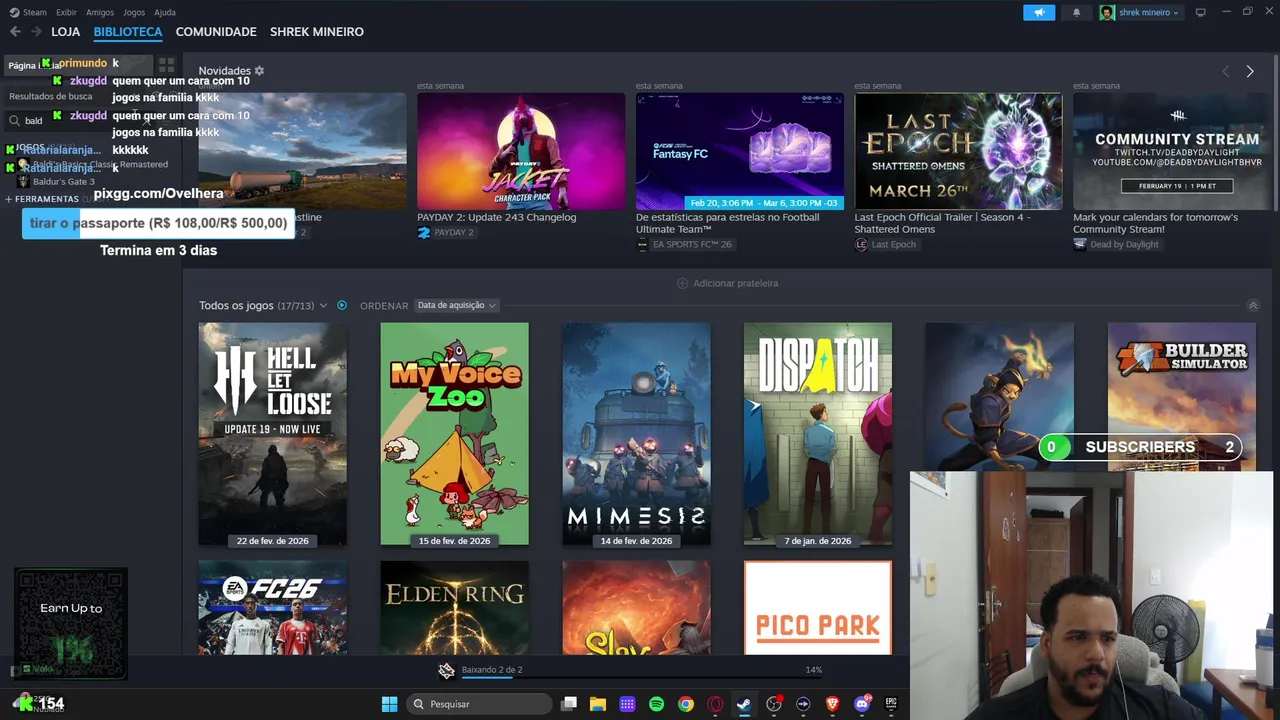Click Adicionar prateleira
Screen dimensions: 1280x720
point(727,283)
